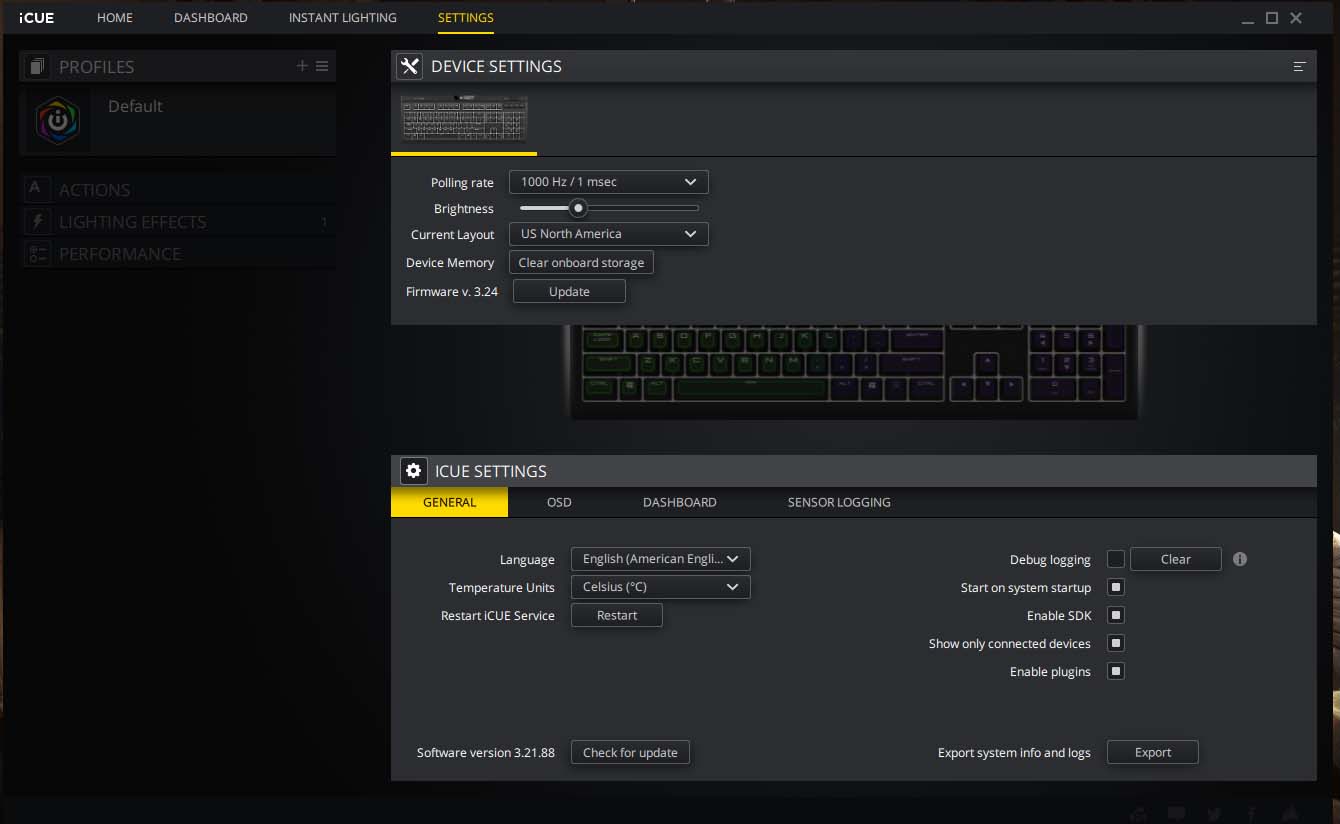Click the Performance section icon
This screenshot has width=1340, height=824.
[37, 253]
